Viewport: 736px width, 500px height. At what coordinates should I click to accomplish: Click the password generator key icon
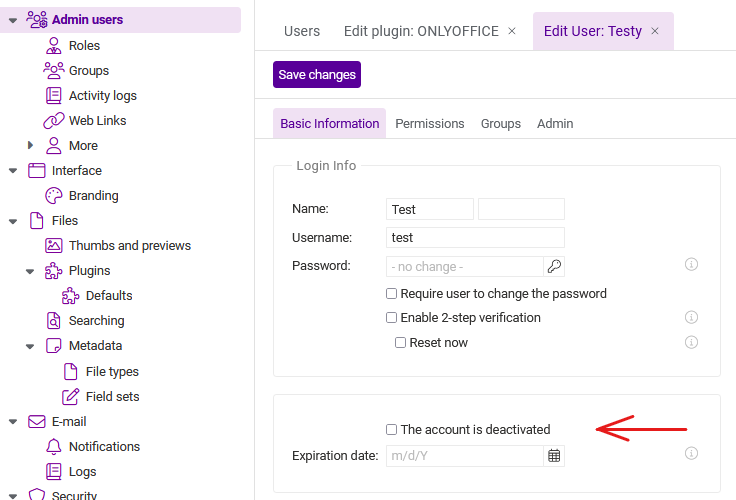[x=554, y=266]
